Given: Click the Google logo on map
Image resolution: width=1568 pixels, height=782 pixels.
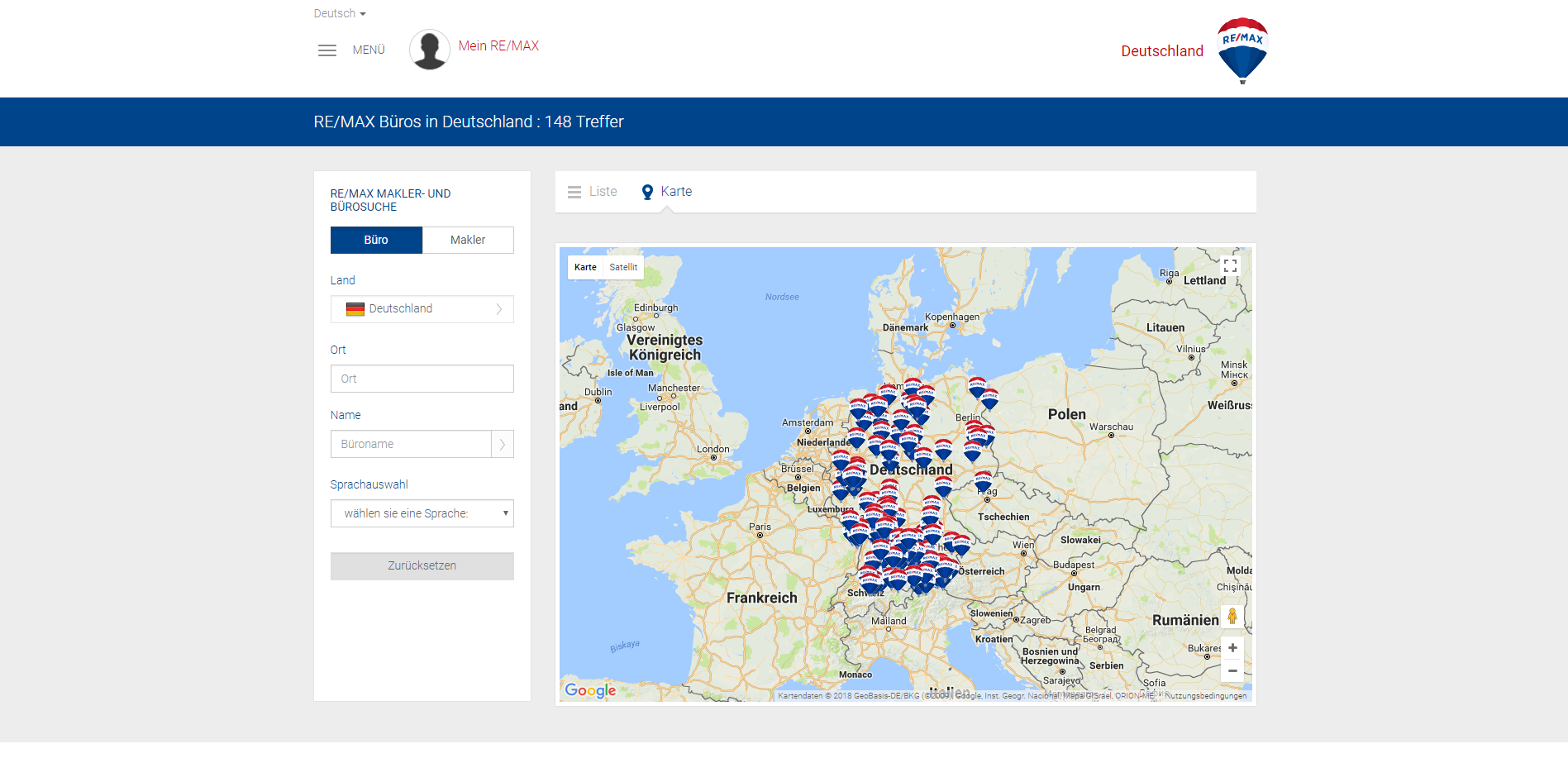Looking at the screenshot, I should pos(590,690).
